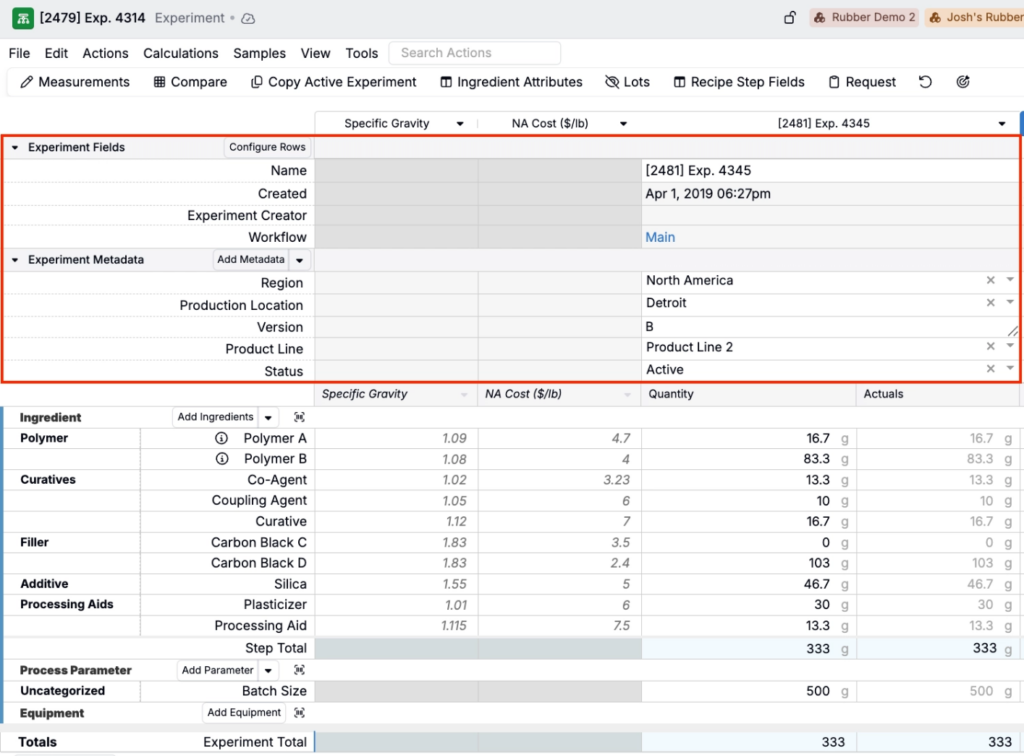Click the unlock padlock icon
The height and width of the screenshot is (756, 1024).
790,18
